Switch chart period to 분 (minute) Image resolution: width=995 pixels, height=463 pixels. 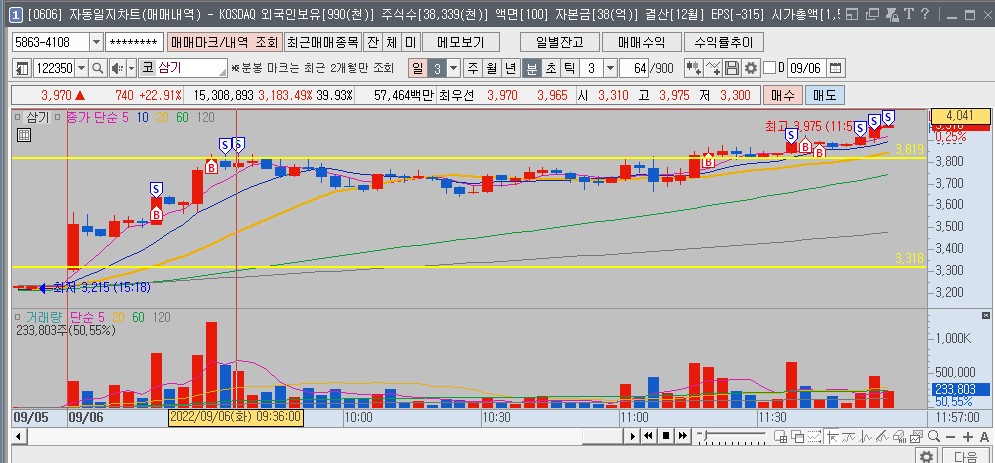pos(532,68)
